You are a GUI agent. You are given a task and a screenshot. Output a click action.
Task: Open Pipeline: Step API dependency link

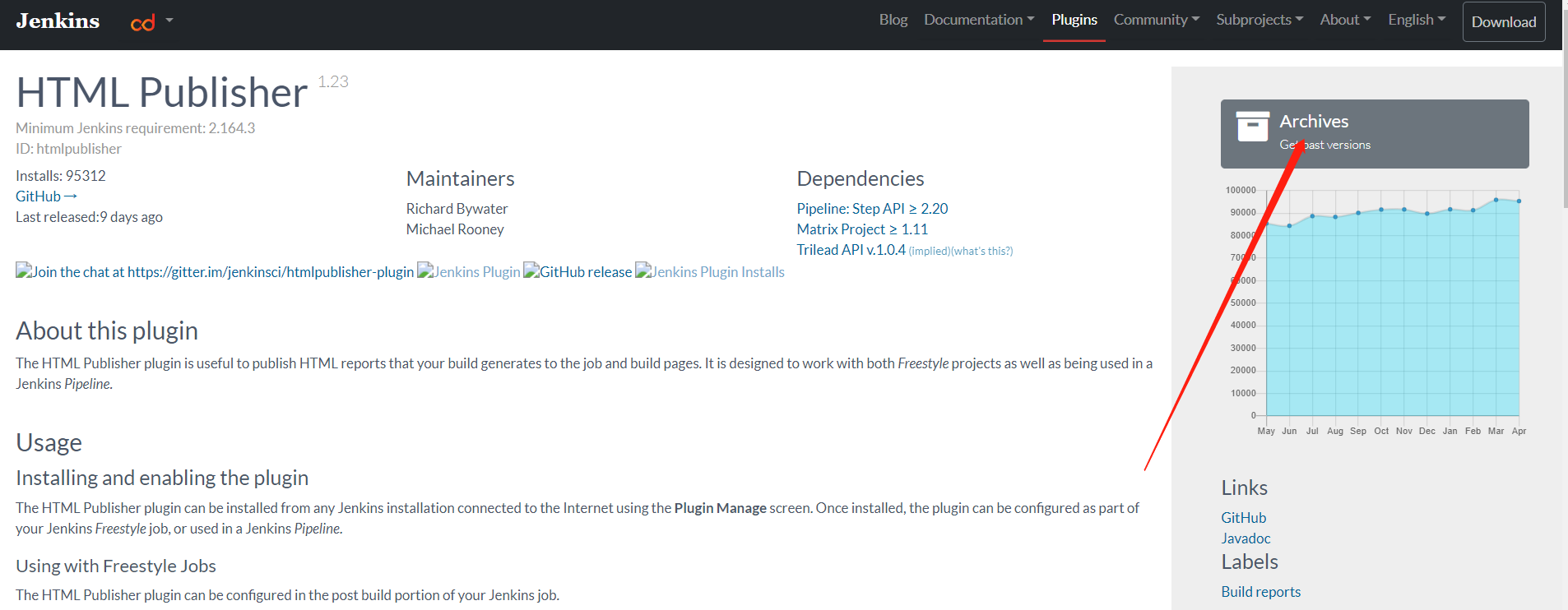(872, 209)
